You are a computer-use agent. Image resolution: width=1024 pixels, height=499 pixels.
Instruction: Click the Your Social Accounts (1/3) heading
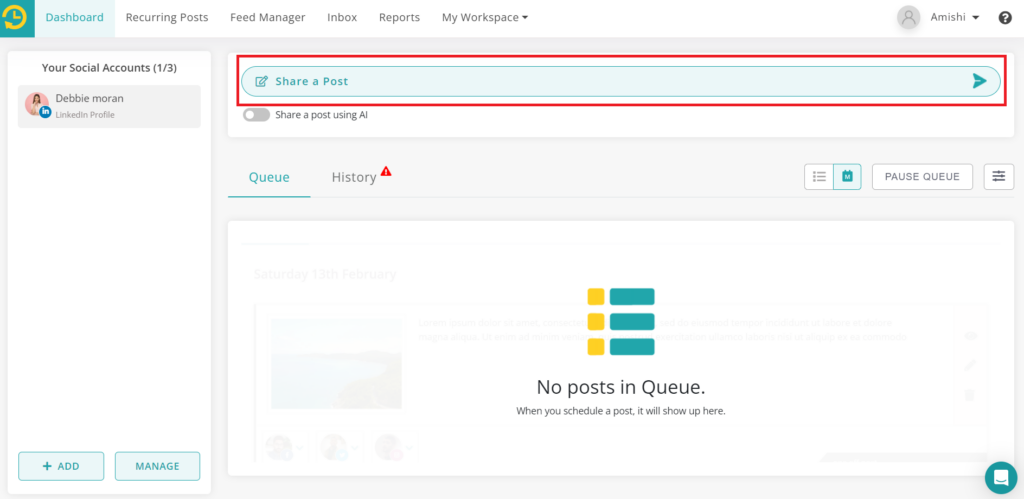(x=109, y=67)
